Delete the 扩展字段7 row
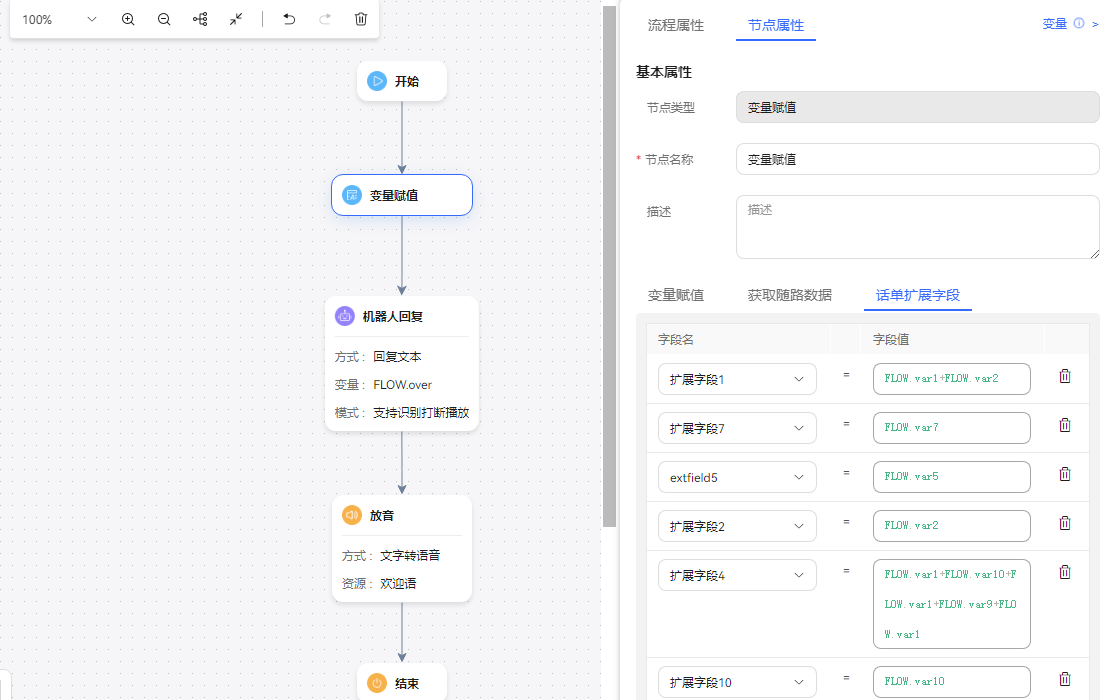1105x700 pixels. 1065,425
